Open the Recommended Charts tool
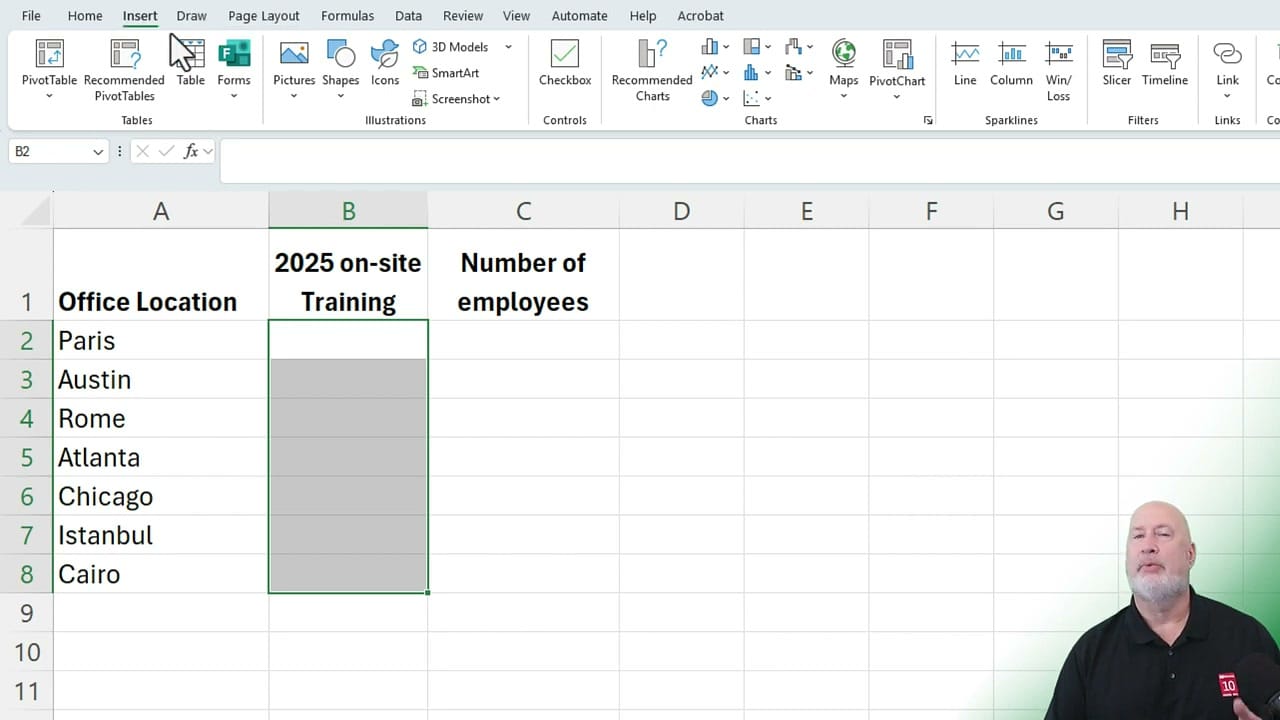The height and width of the screenshot is (720, 1280). click(x=651, y=68)
